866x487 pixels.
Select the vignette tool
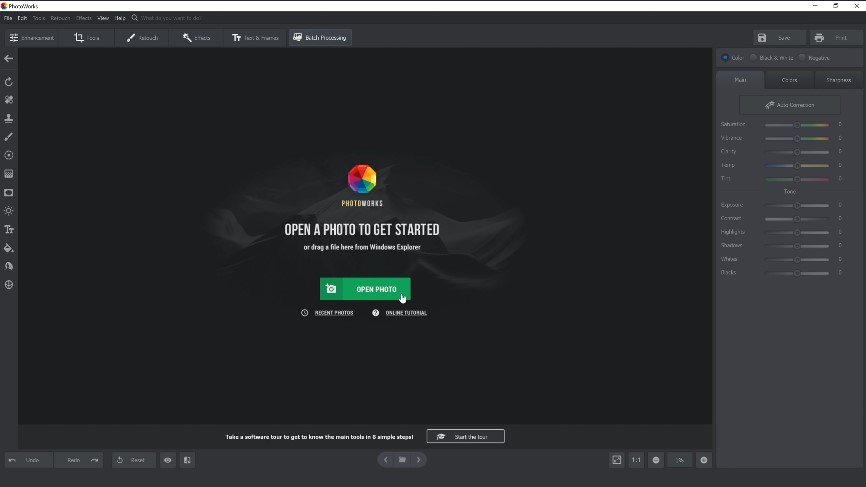coord(9,193)
